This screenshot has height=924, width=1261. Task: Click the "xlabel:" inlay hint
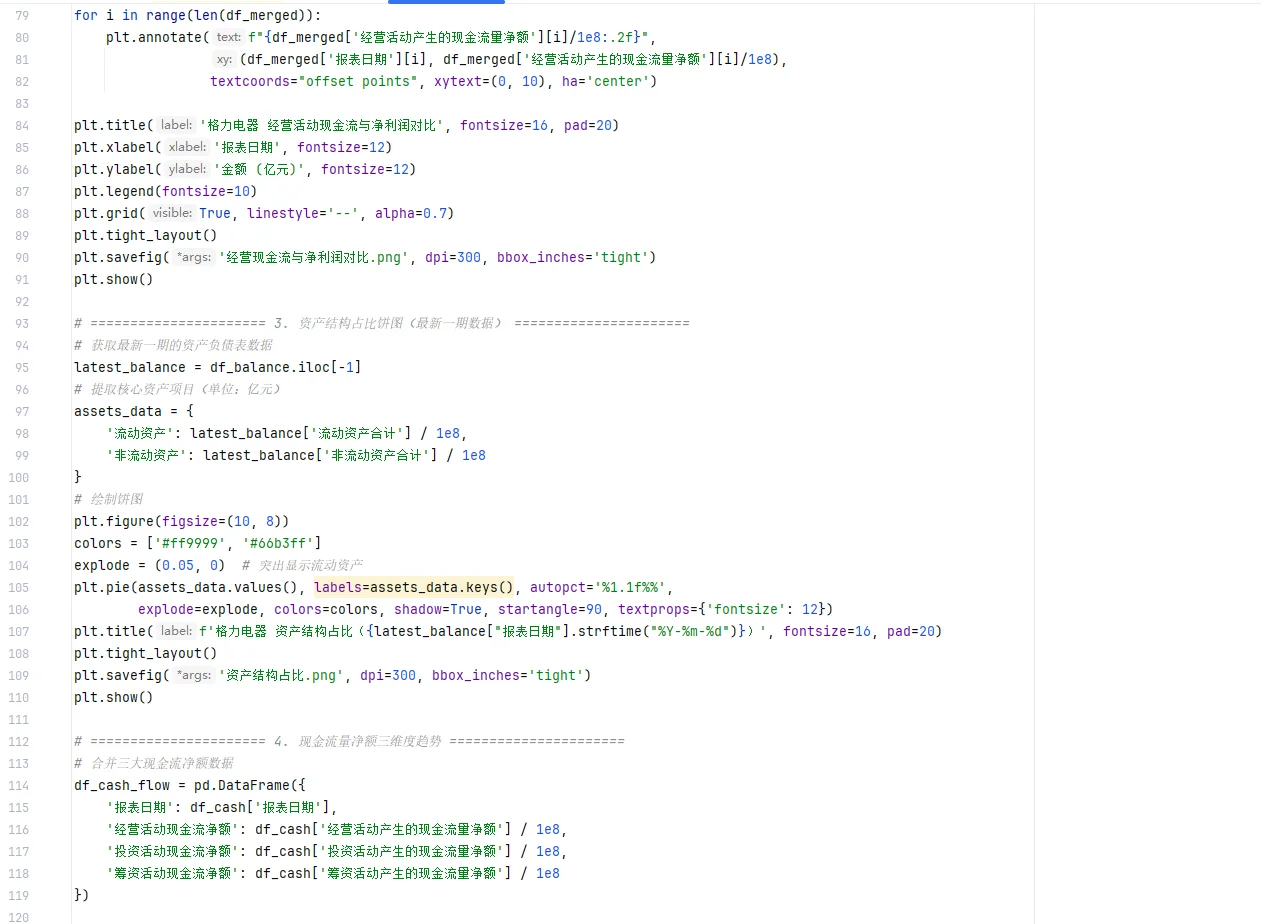(x=187, y=148)
